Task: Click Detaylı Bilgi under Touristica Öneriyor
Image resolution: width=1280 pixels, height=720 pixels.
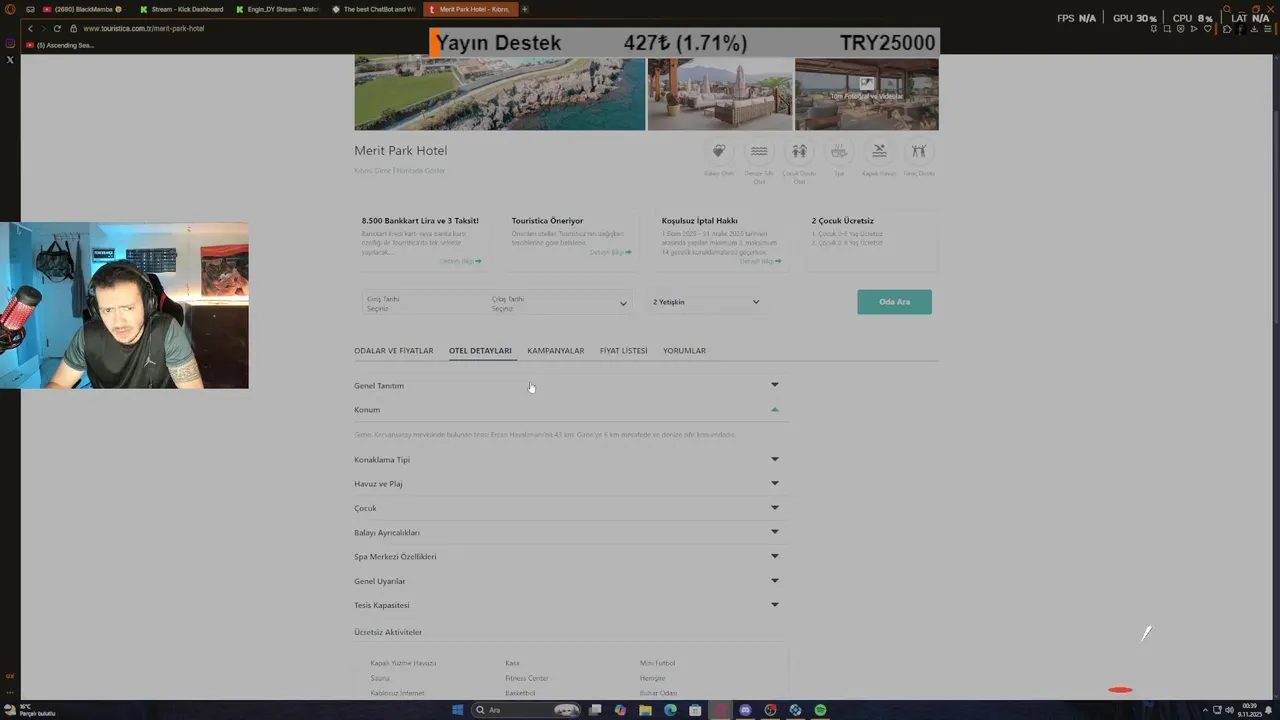Action: pyautogui.click(x=610, y=252)
